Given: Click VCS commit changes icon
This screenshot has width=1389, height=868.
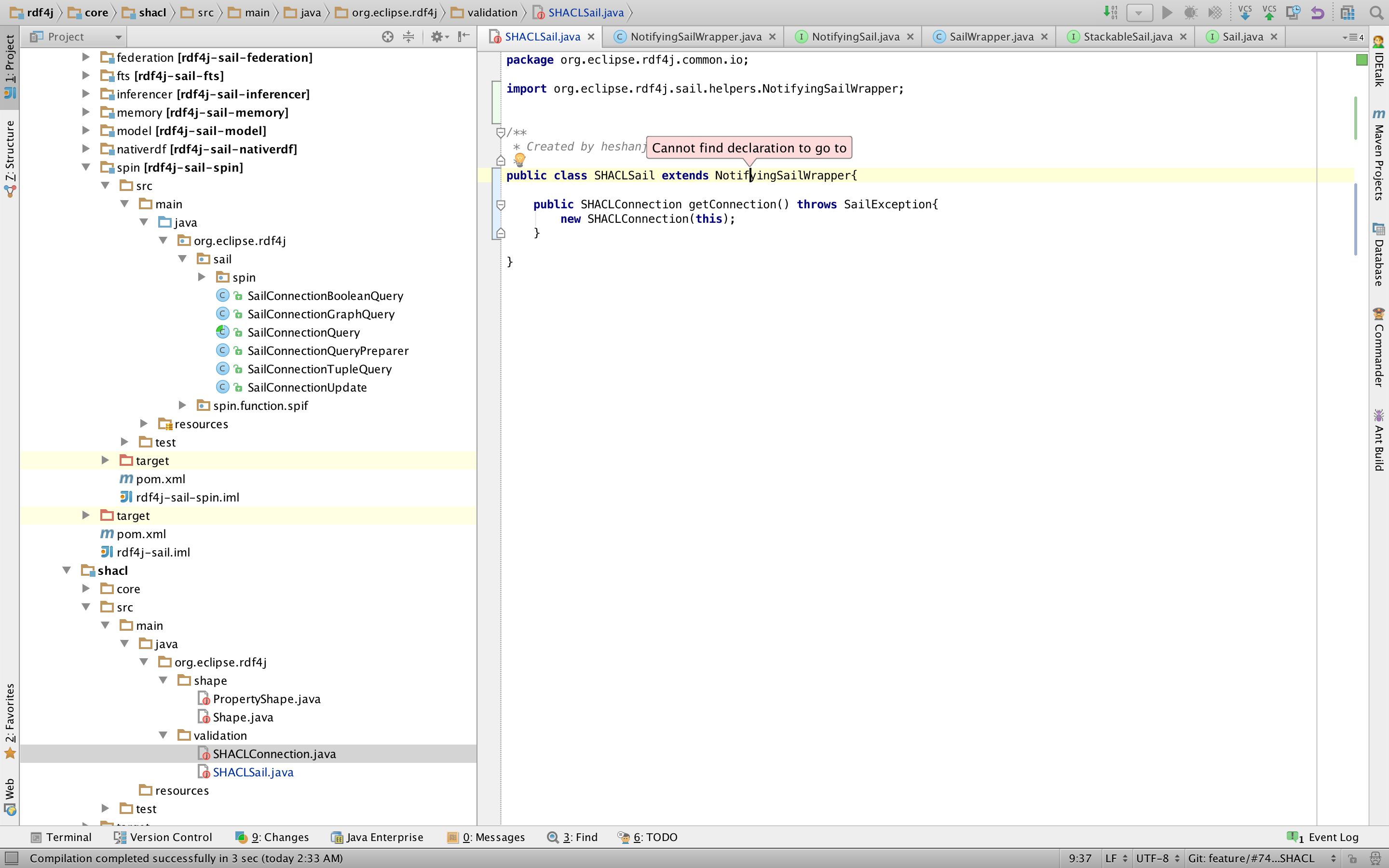Looking at the screenshot, I should 1269,13.
